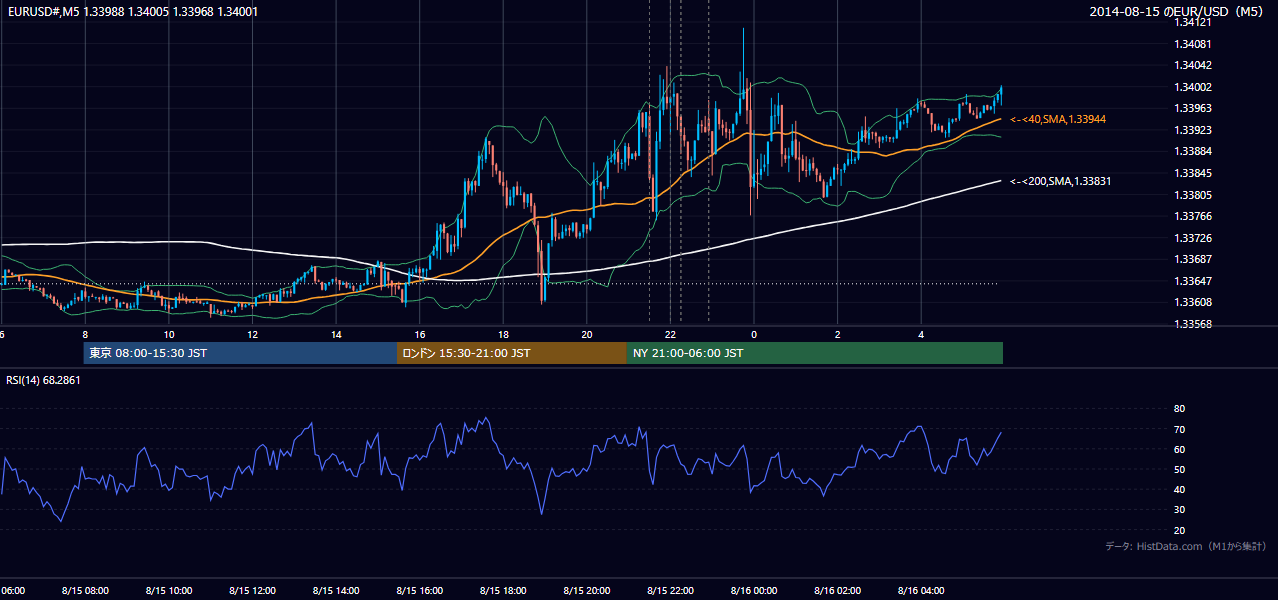Click price axis value 1.33963

tap(1194, 108)
